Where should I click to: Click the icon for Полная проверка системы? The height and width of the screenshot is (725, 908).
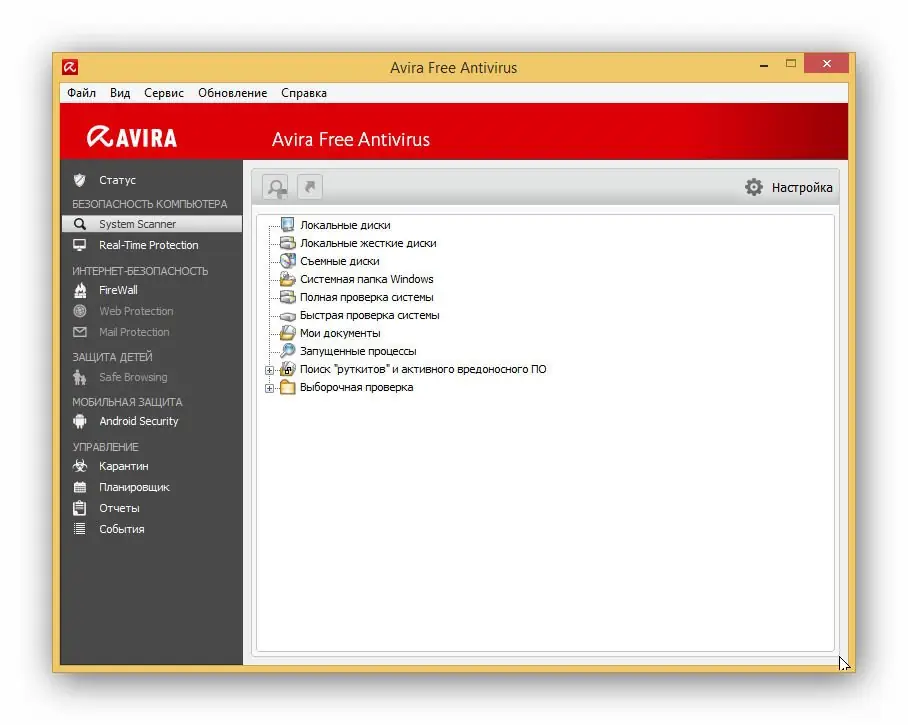coord(288,297)
